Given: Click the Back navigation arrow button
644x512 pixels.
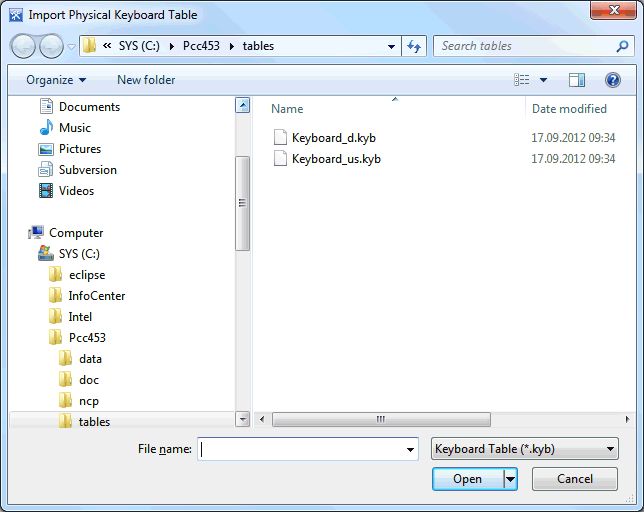Looking at the screenshot, I should 23,46.
